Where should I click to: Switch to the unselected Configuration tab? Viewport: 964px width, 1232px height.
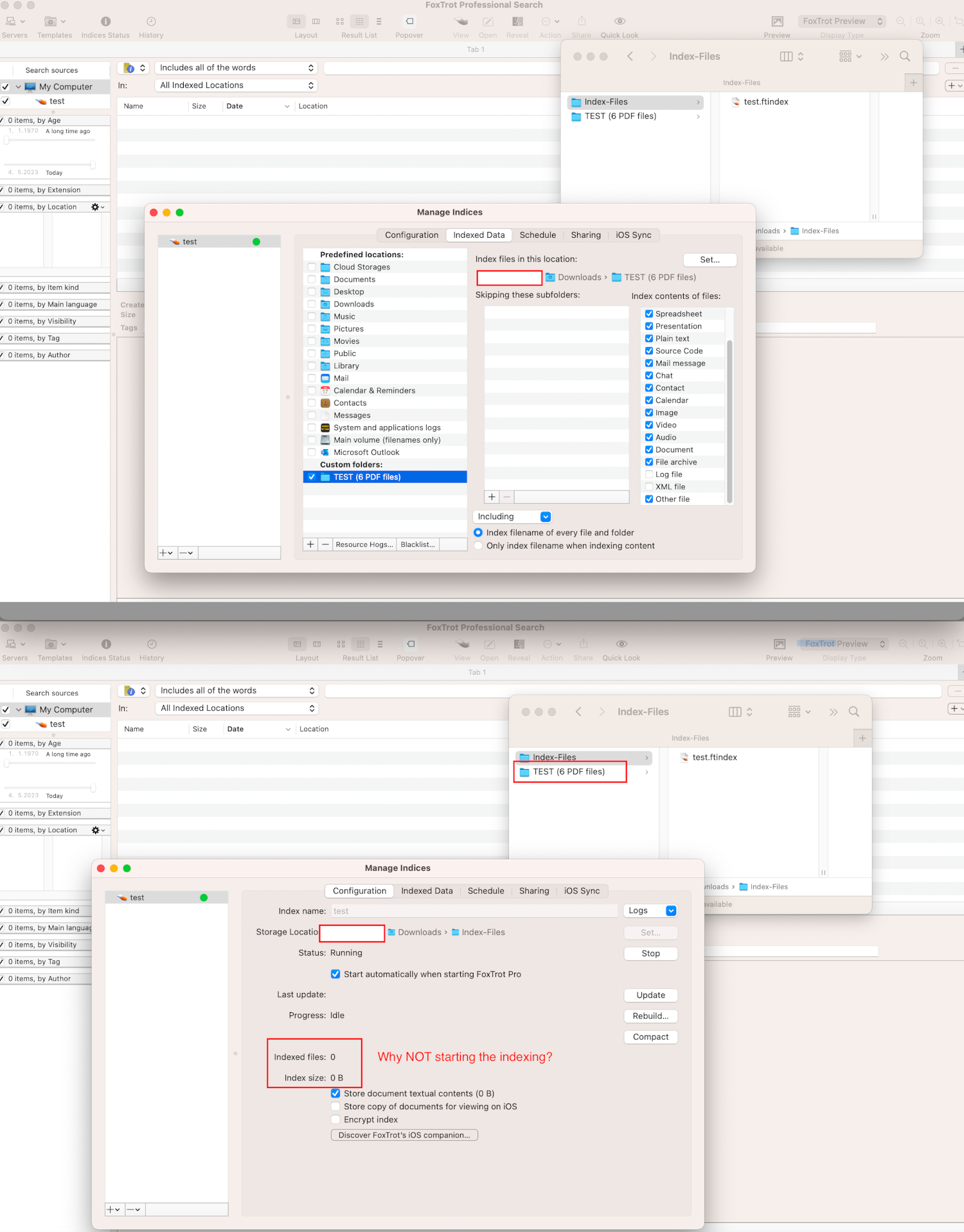coord(411,235)
